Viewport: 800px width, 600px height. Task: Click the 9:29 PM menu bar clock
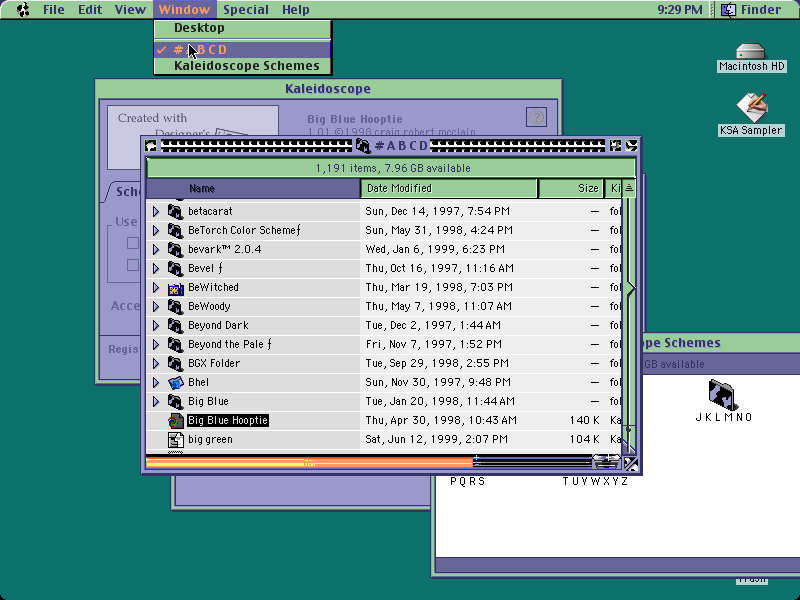coord(680,9)
